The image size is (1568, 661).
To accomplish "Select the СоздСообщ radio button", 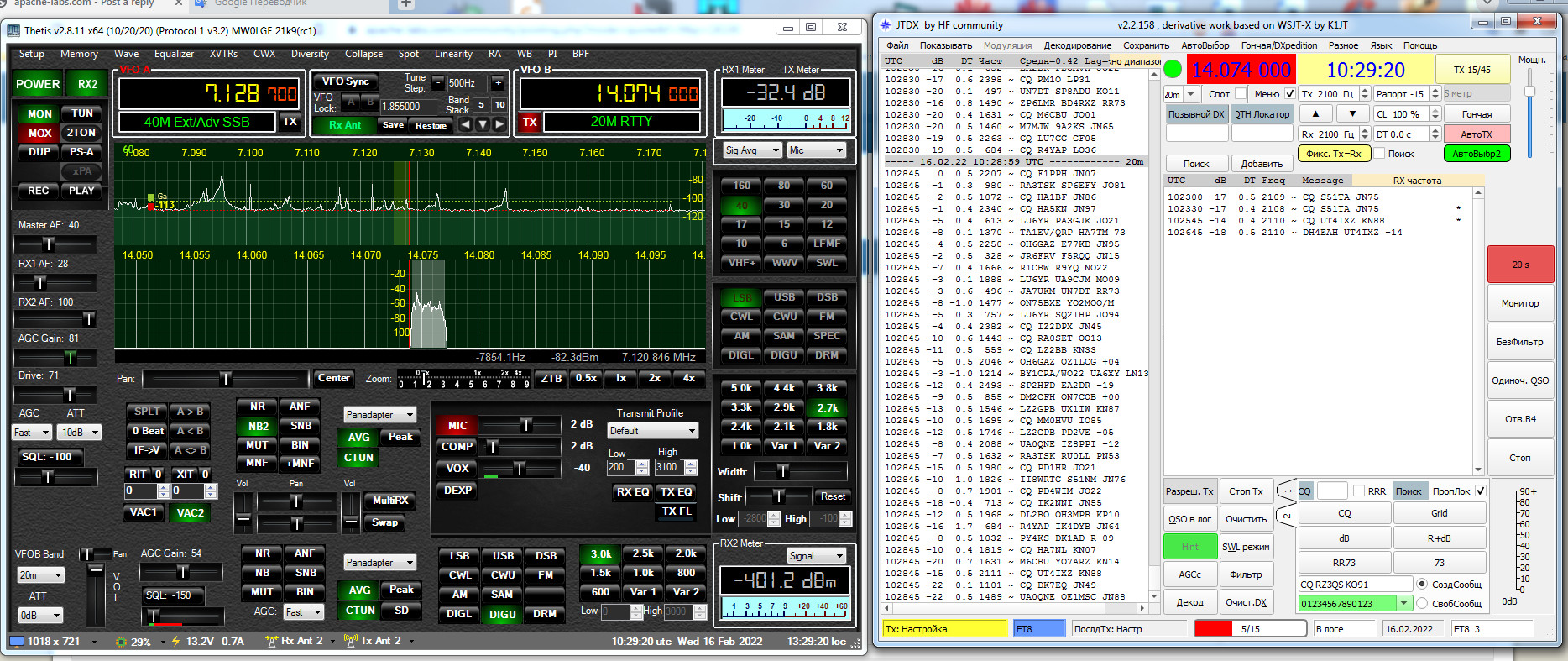I will pyautogui.click(x=1422, y=584).
